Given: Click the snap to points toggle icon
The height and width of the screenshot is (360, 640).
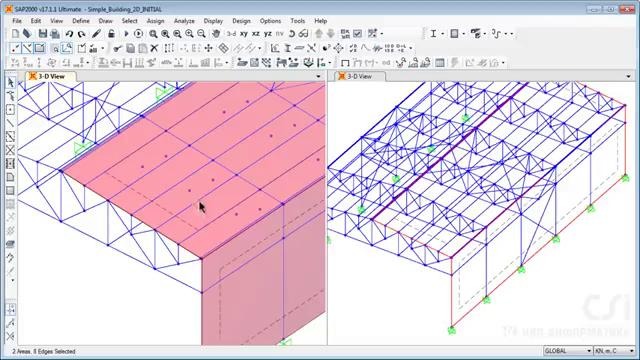Looking at the screenshot, I should tap(11, 309).
